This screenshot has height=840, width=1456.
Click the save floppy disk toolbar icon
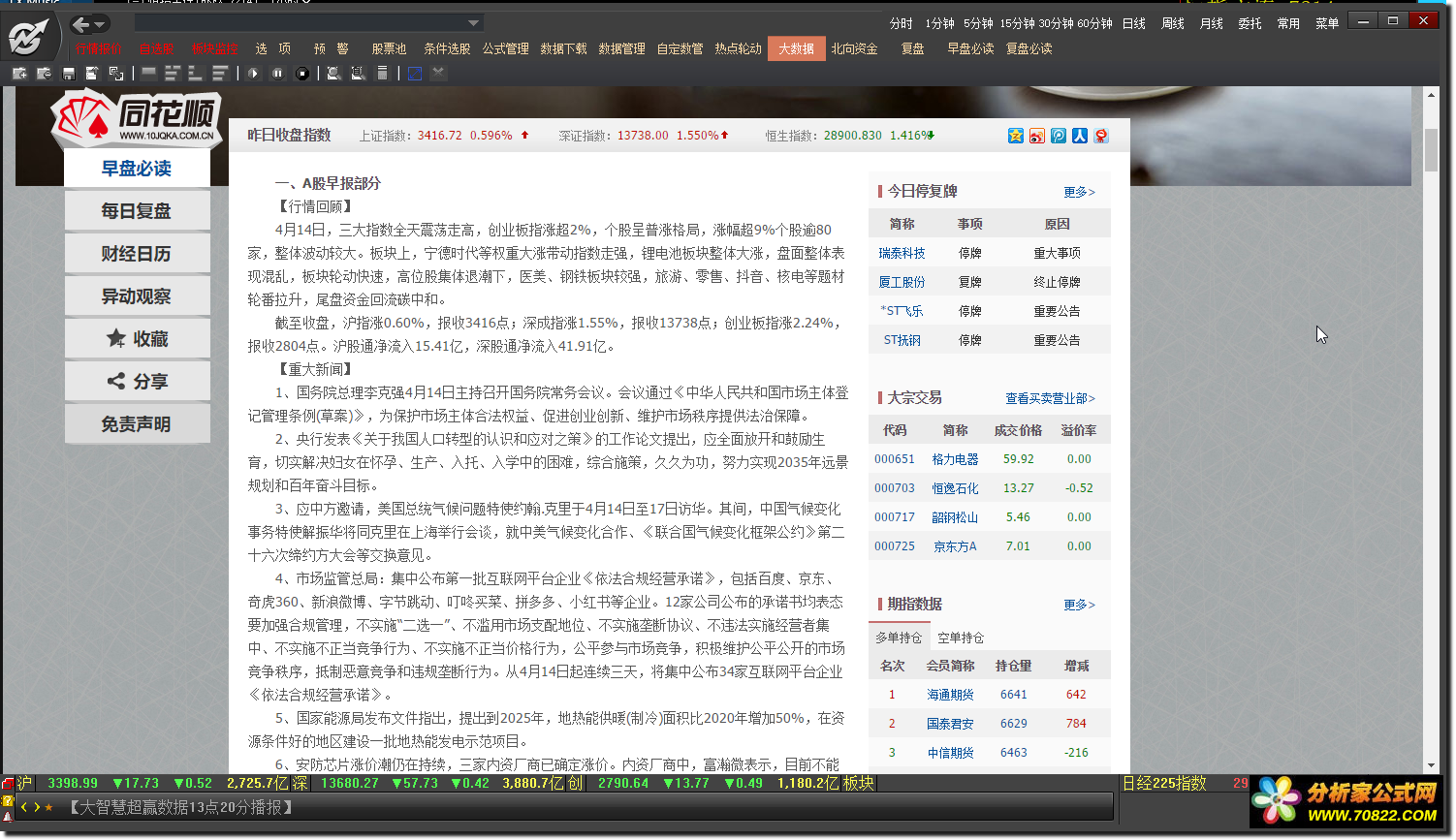click(x=68, y=73)
